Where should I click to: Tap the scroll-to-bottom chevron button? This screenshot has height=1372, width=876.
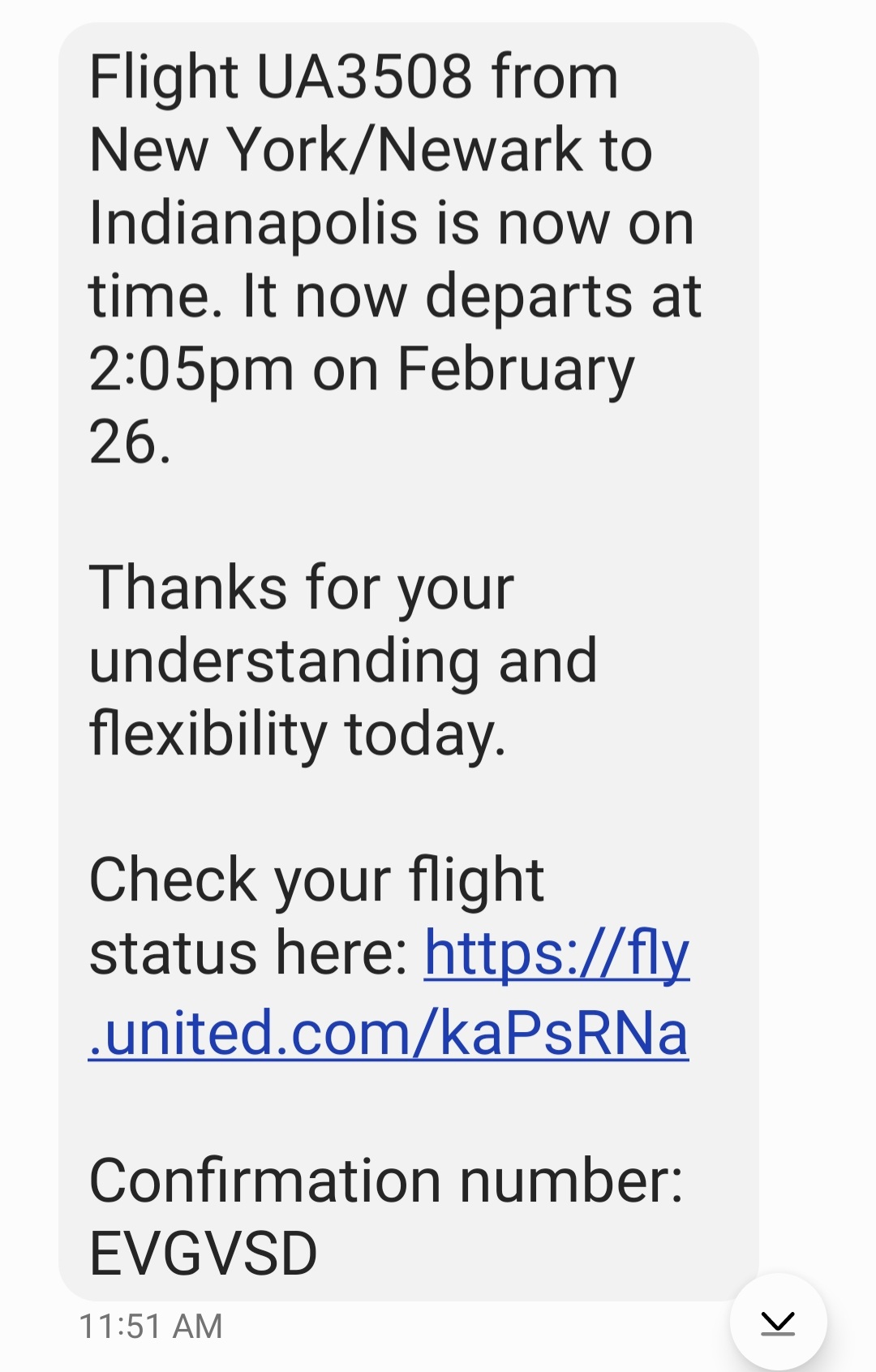(x=778, y=1322)
